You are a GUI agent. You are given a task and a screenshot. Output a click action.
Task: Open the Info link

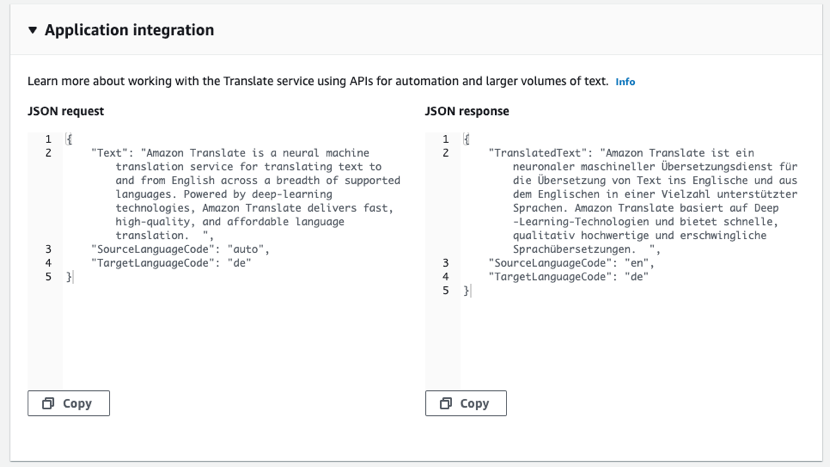pyautogui.click(x=625, y=82)
